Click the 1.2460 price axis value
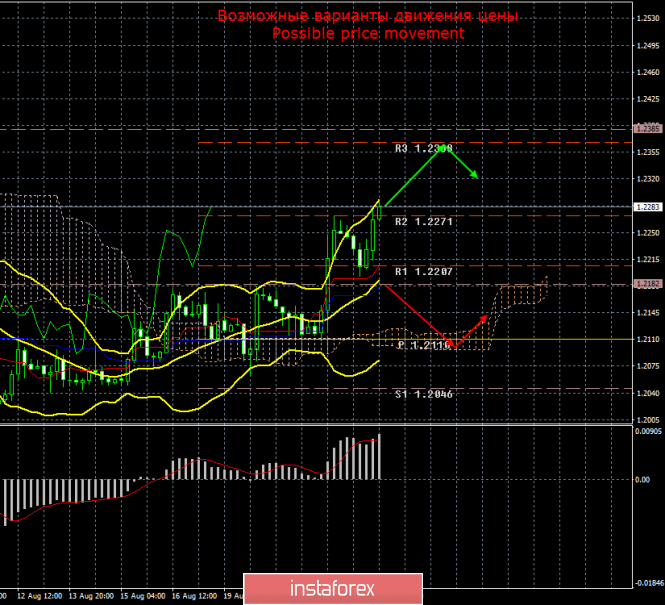665x605 pixels. pos(648,72)
